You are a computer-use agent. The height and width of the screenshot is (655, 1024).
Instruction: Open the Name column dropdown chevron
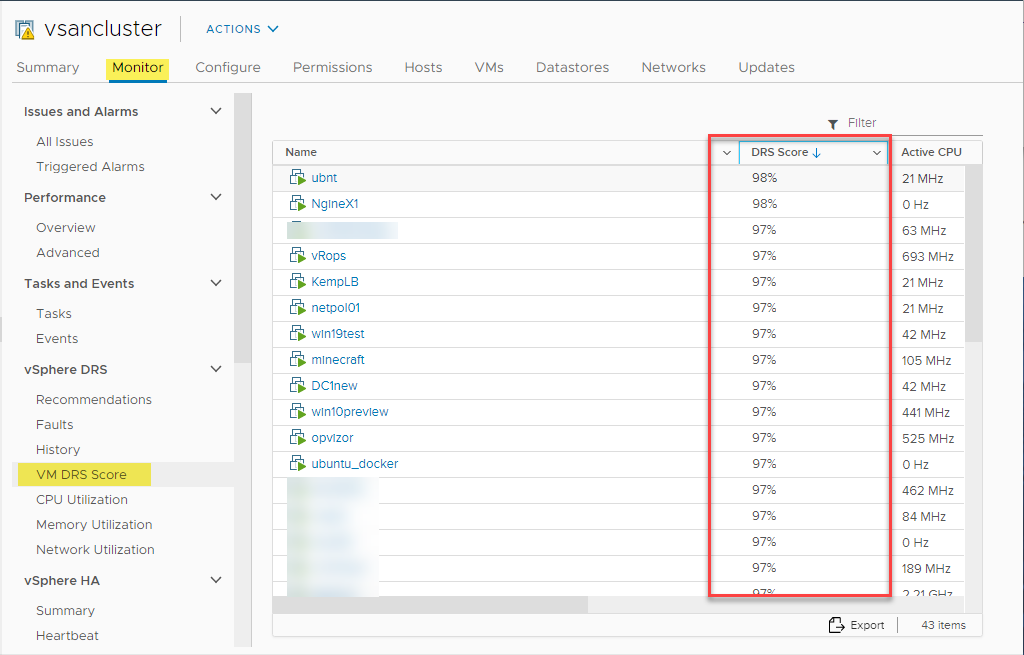(726, 153)
